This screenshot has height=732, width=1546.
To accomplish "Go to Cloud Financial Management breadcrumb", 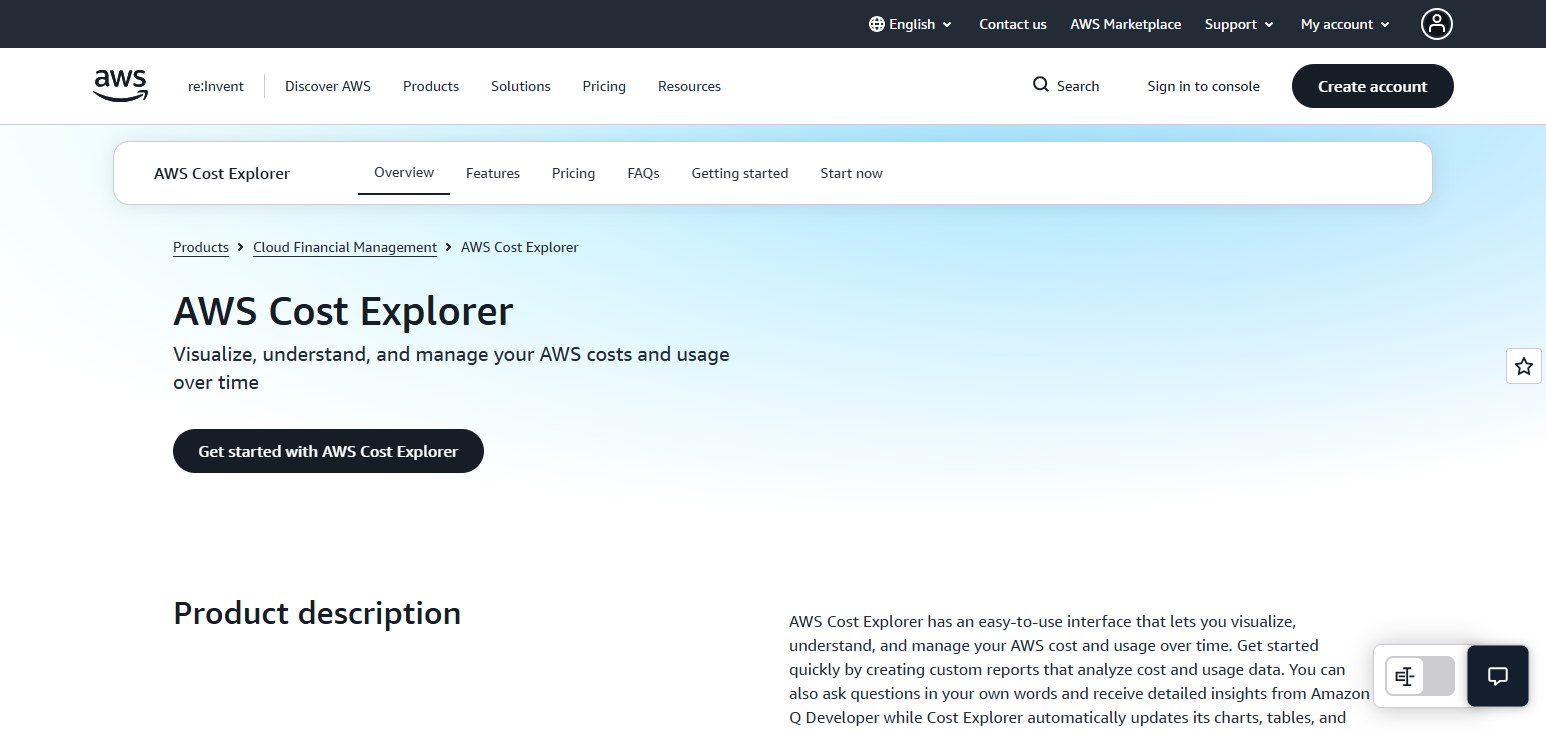I will [x=345, y=247].
